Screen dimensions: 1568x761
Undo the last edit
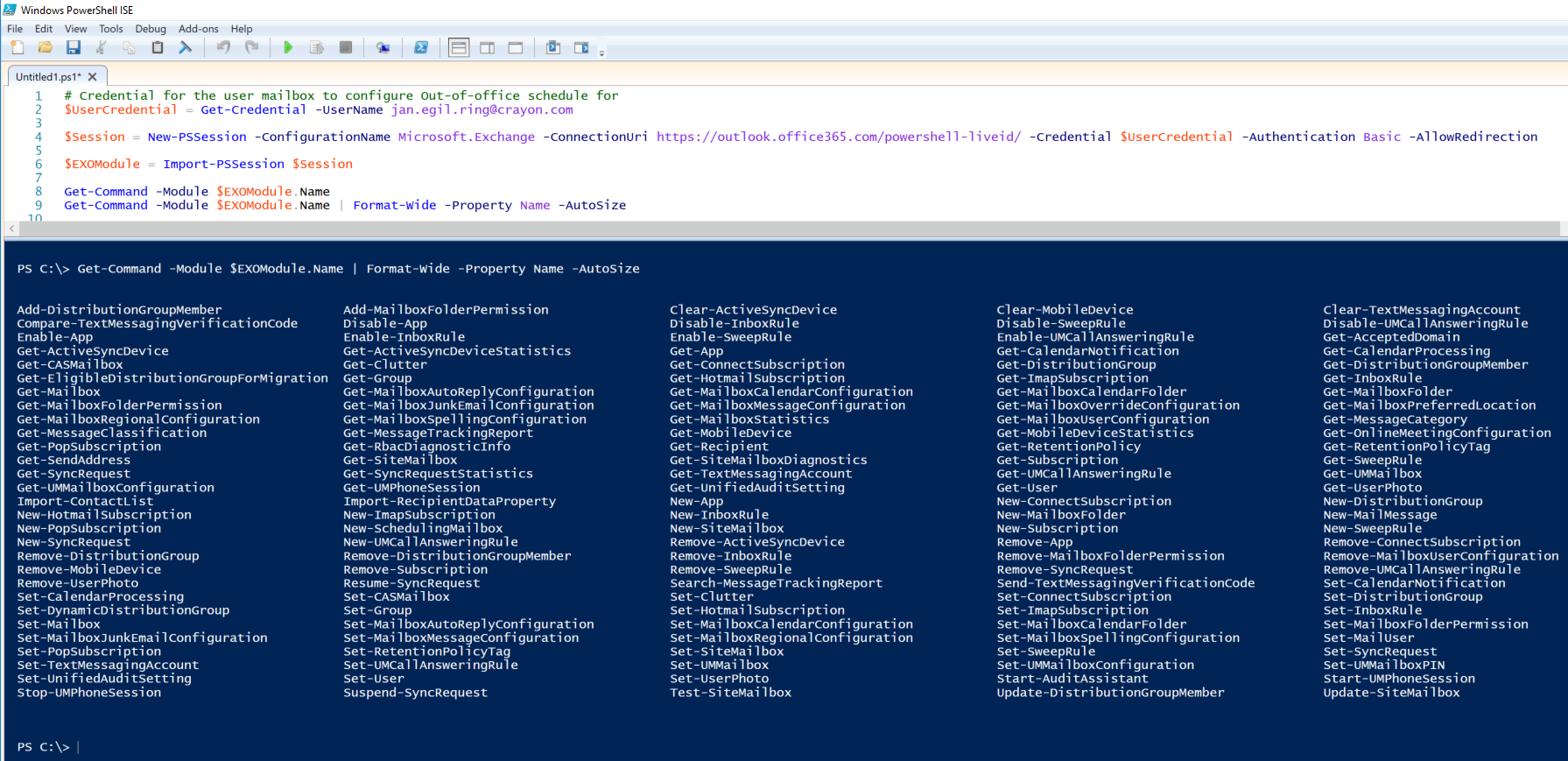click(224, 47)
